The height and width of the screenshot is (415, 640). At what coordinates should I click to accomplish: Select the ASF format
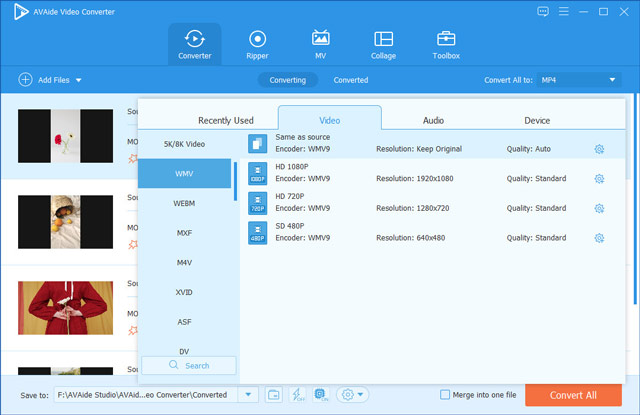click(x=184, y=322)
